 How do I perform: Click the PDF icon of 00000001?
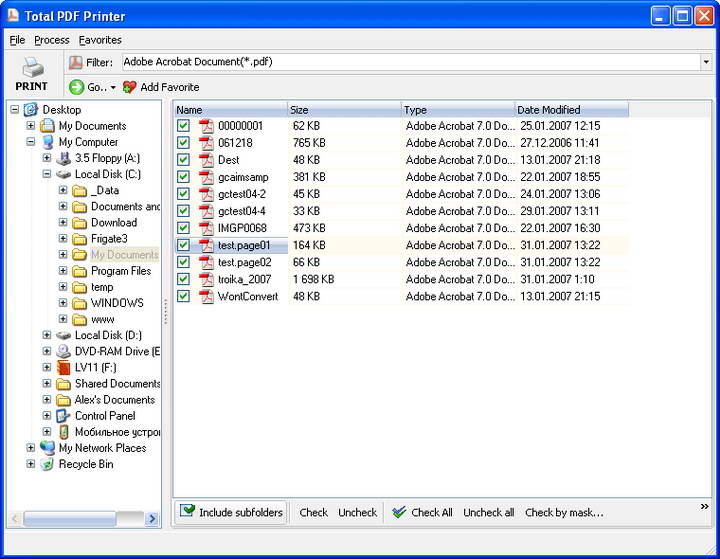[206, 126]
